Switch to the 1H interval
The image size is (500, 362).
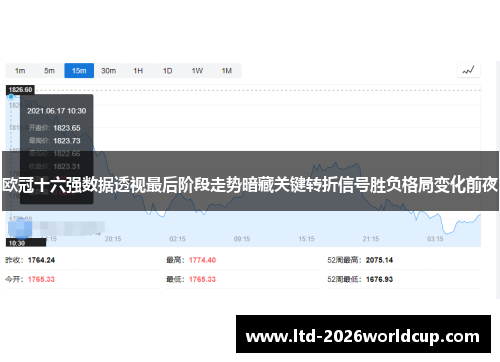(138, 71)
